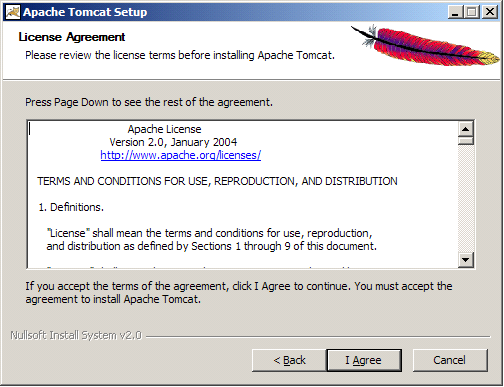Open the apache.org/licenses hyperlink
The width and height of the screenshot is (504, 387).
(x=181, y=155)
